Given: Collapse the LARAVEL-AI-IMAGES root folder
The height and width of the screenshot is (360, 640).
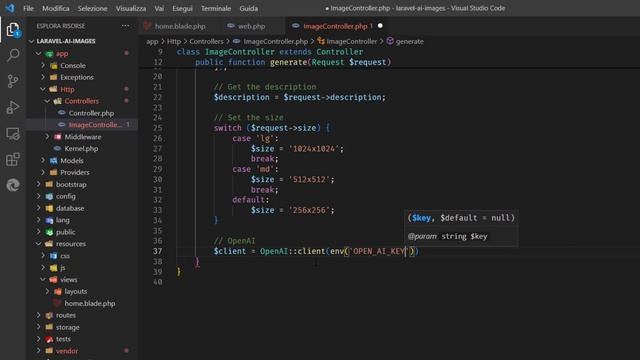Looking at the screenshot, I should click(31, 41).
